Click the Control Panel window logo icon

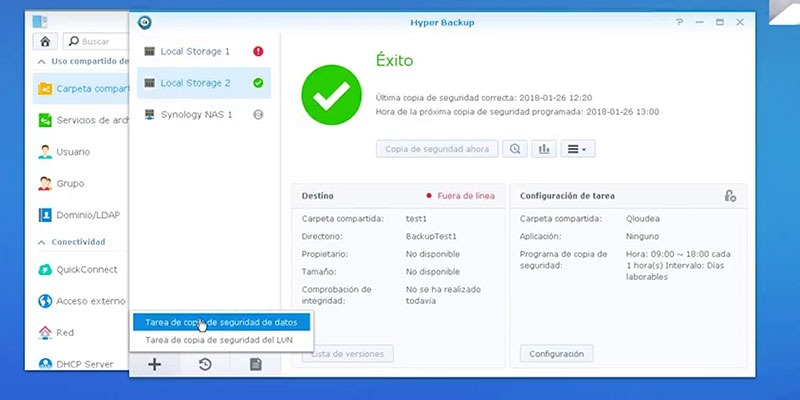[40, 21]
